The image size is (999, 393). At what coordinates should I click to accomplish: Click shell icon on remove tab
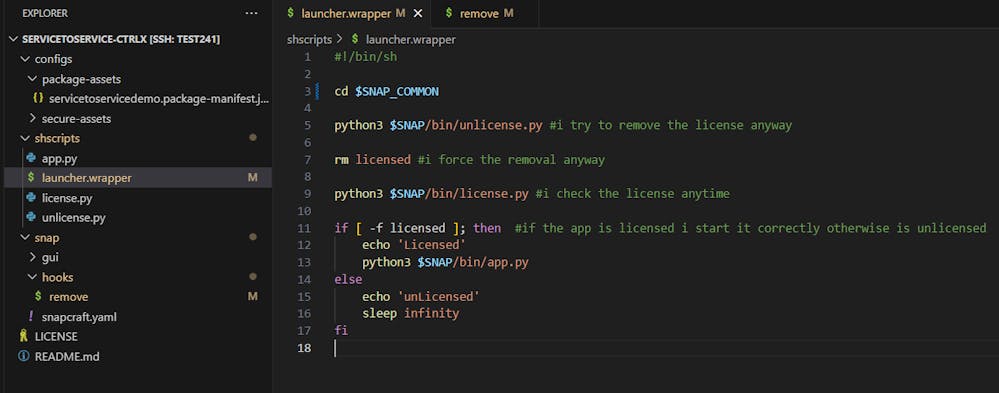(450, 13)
